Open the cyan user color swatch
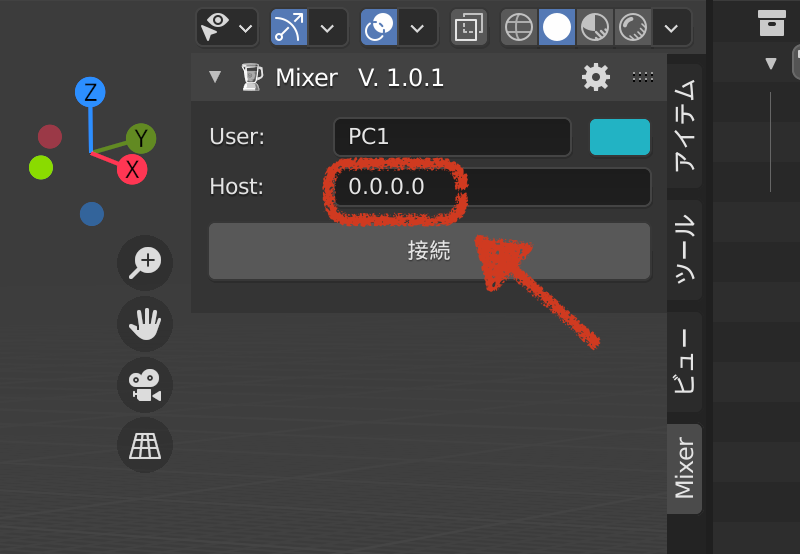The width and height of the screenshot is (800, 554). (620, 137)
